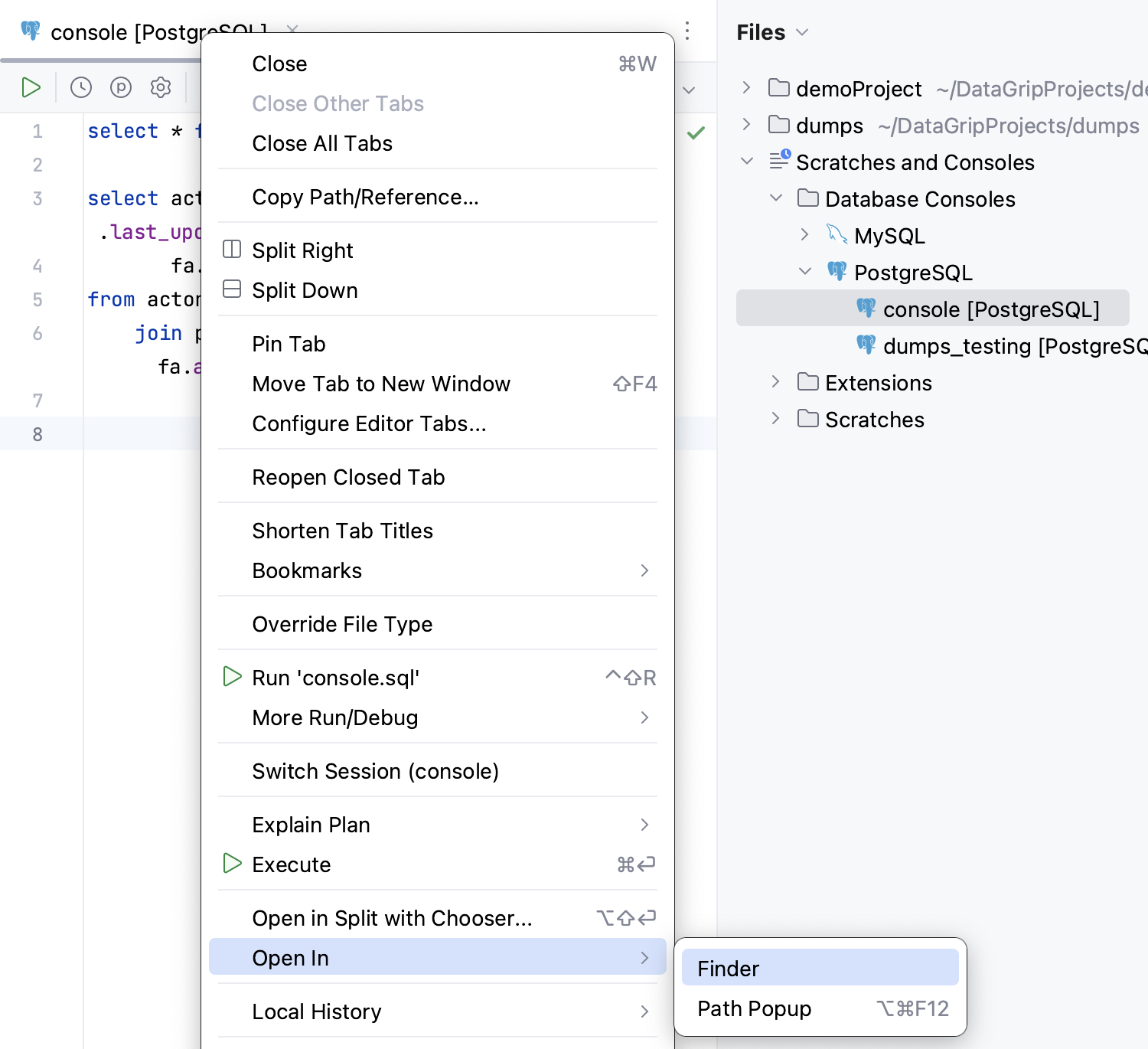1148x1049 pixels.
Task: Click Switch Session (console)
Action: point(375,770)
